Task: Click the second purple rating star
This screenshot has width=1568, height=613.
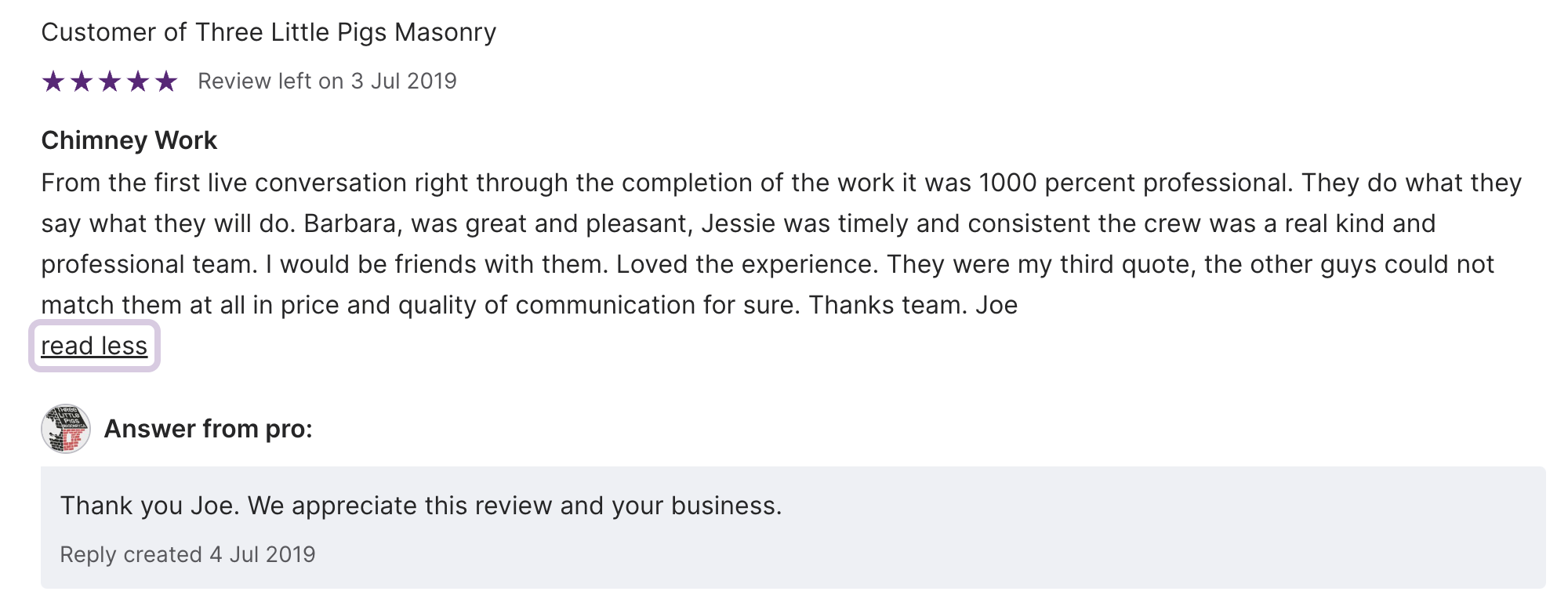Action: point(82,82)
